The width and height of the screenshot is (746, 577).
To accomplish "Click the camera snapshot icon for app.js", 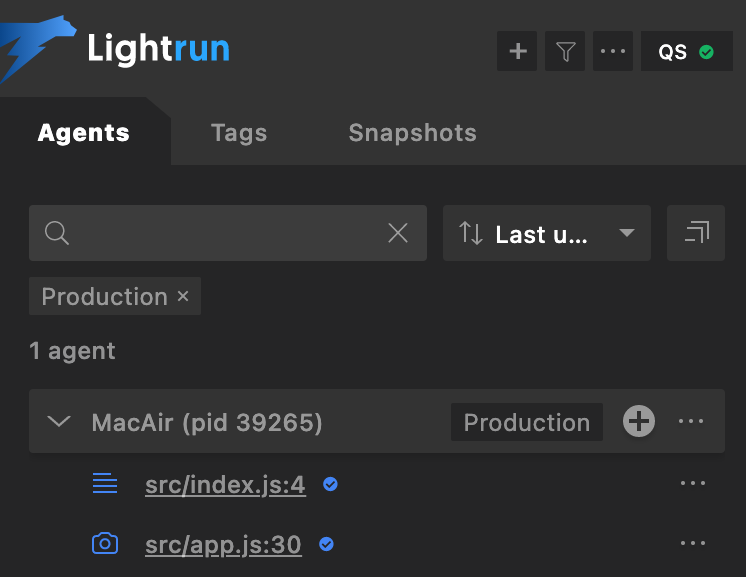I will point(105,544).
